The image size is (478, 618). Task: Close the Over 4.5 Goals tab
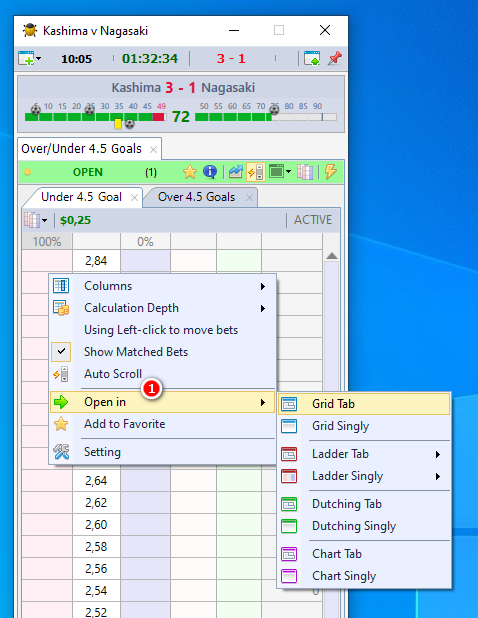click(249, 197)
